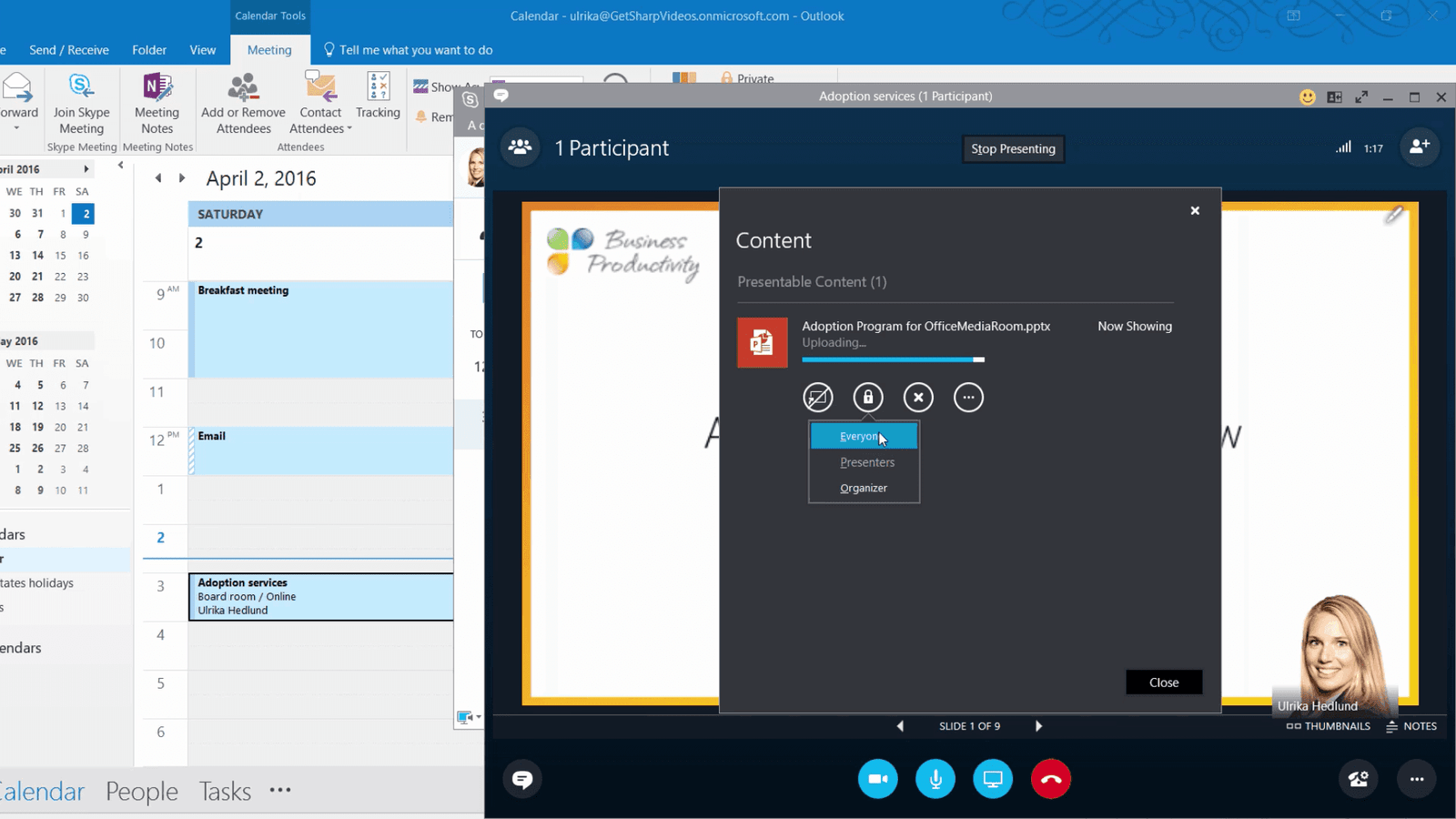Select Presenters from the permissions menu

pyautogui.click(x=866, y=462)
